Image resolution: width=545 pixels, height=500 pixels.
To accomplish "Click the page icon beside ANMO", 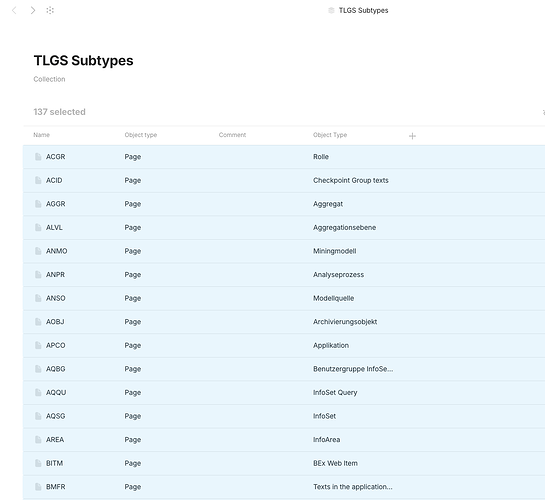I will coord(38,251).
